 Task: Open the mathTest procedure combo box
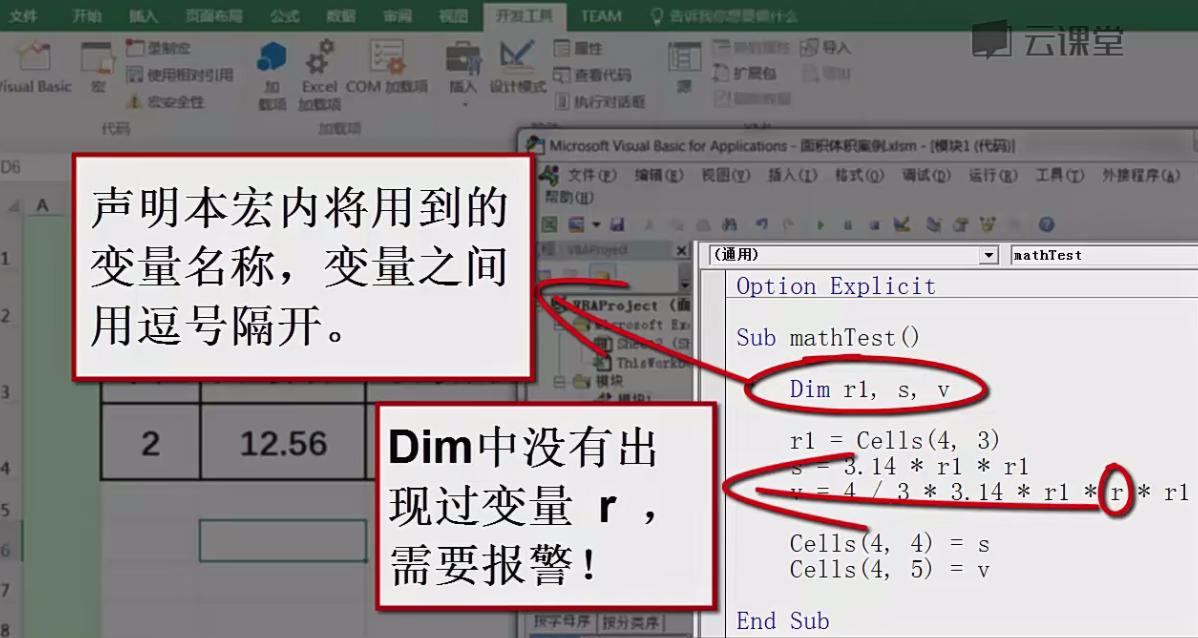(x=1104, y=255)
